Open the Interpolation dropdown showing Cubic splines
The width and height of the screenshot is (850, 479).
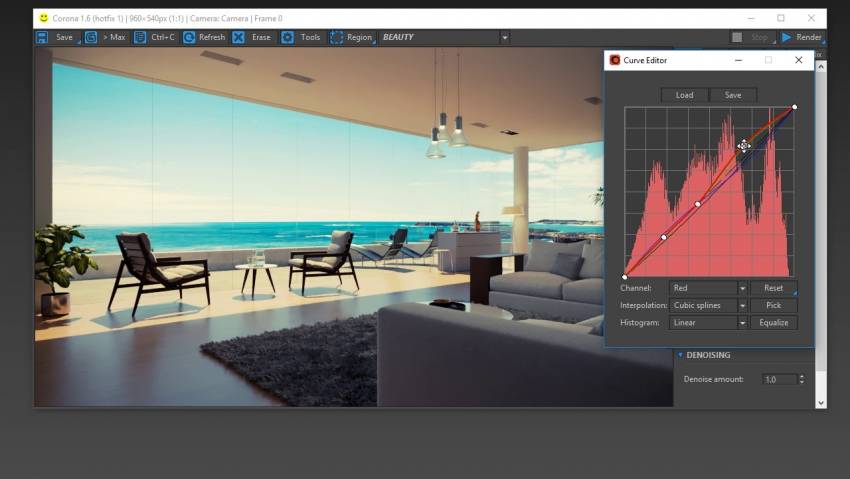pos(709,306)
